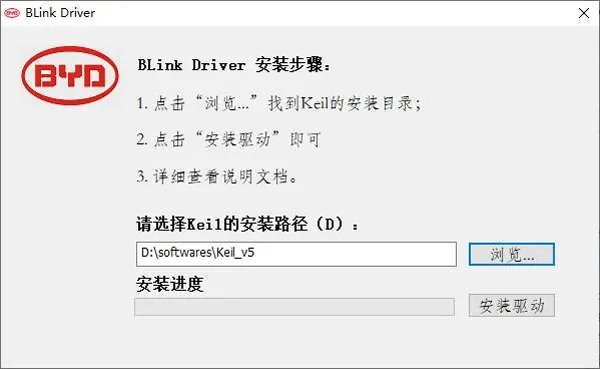Image resolution: width=600 pixels, height=369 pixels.
Task: Click the empty title bar area
Action: 333,13
